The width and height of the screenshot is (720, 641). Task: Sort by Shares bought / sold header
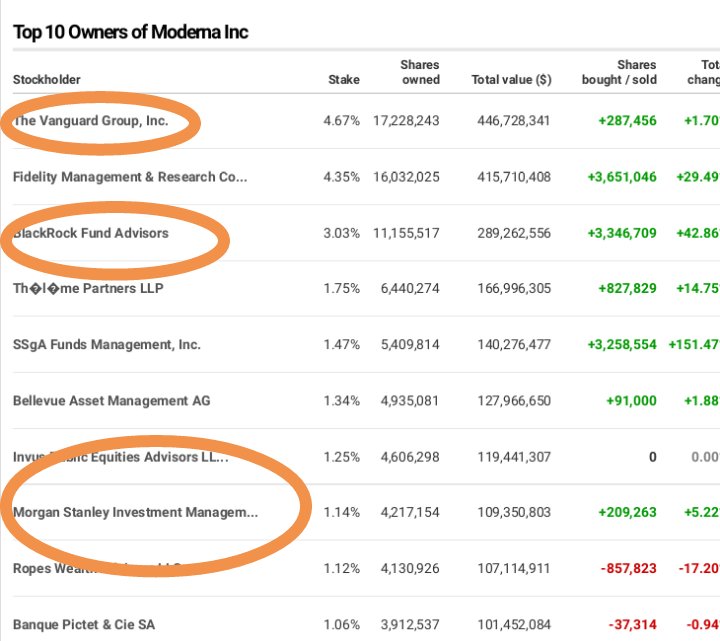(619, 72)
